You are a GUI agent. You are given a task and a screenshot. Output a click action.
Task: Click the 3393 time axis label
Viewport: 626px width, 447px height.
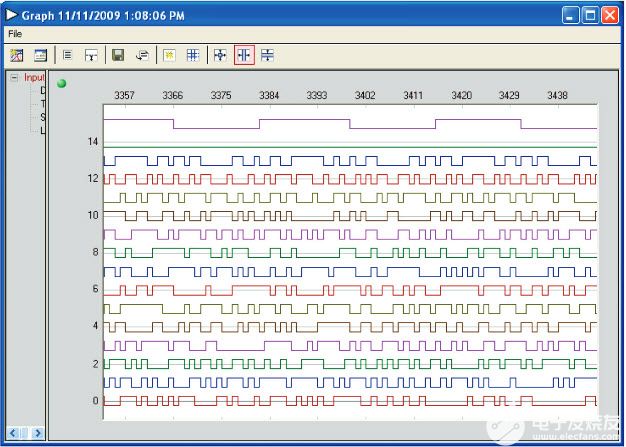(x=317, y=95)
